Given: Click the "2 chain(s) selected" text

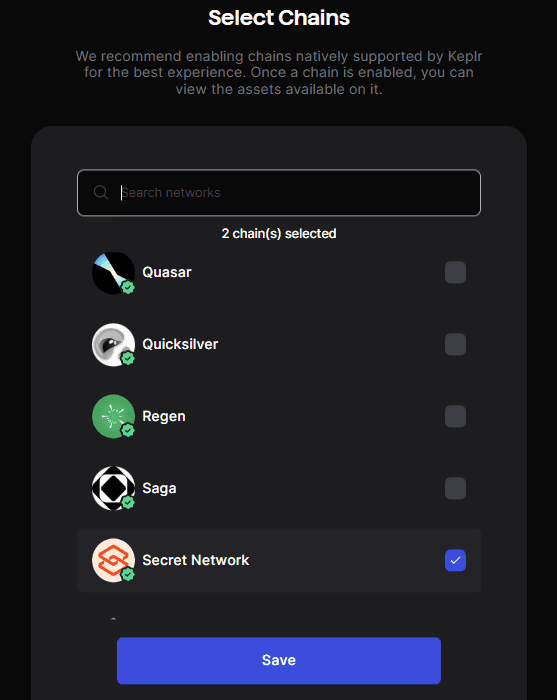Looking at the screenshot, I should pyautogui.click(x=279, y=233).
